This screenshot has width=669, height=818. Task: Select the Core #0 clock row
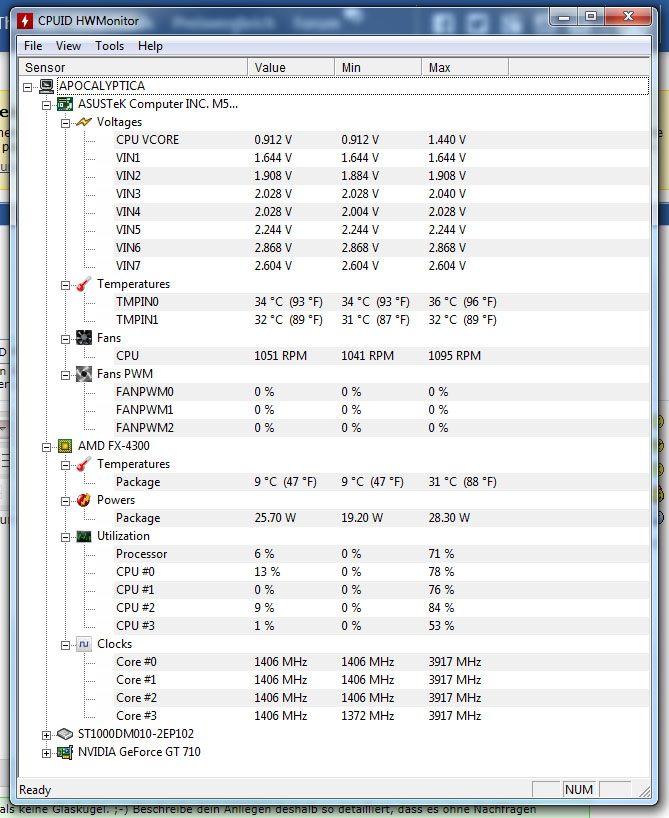381,662
